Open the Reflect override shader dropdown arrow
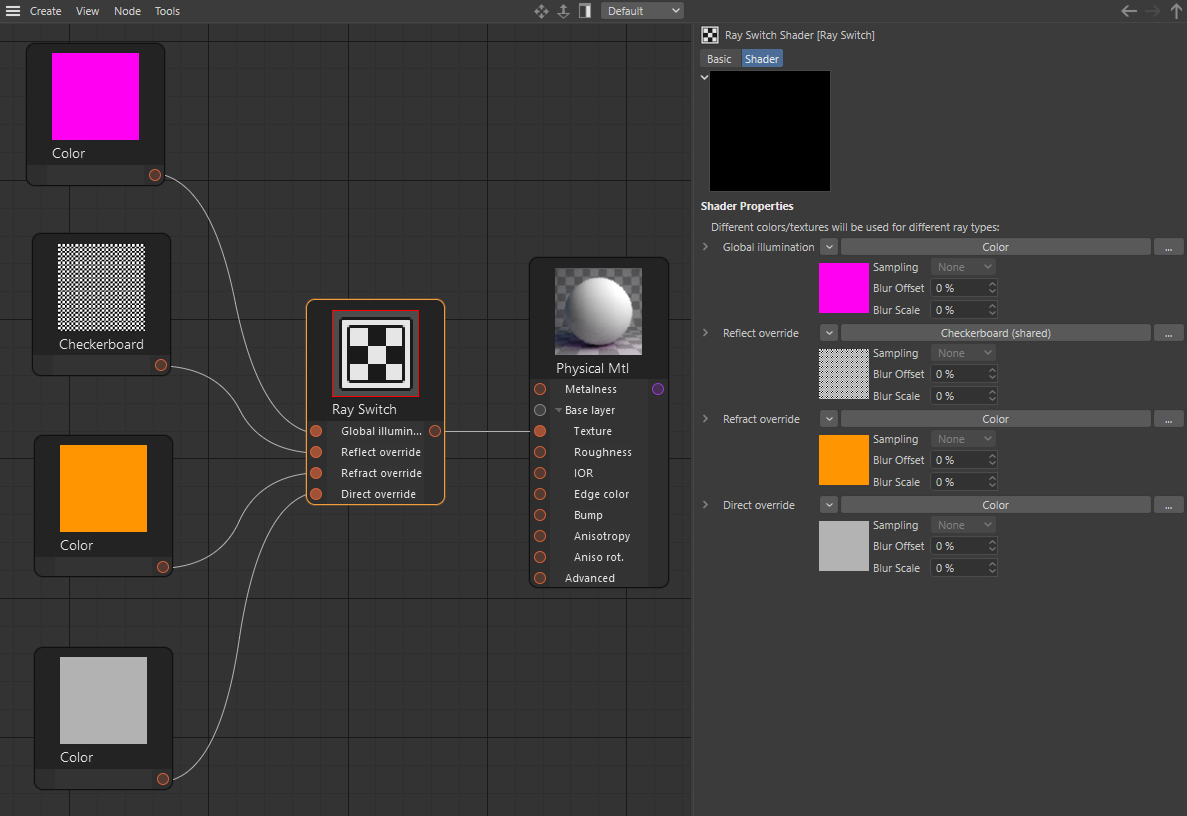The width and height of the screenshot is (1187, 816). 829,333
